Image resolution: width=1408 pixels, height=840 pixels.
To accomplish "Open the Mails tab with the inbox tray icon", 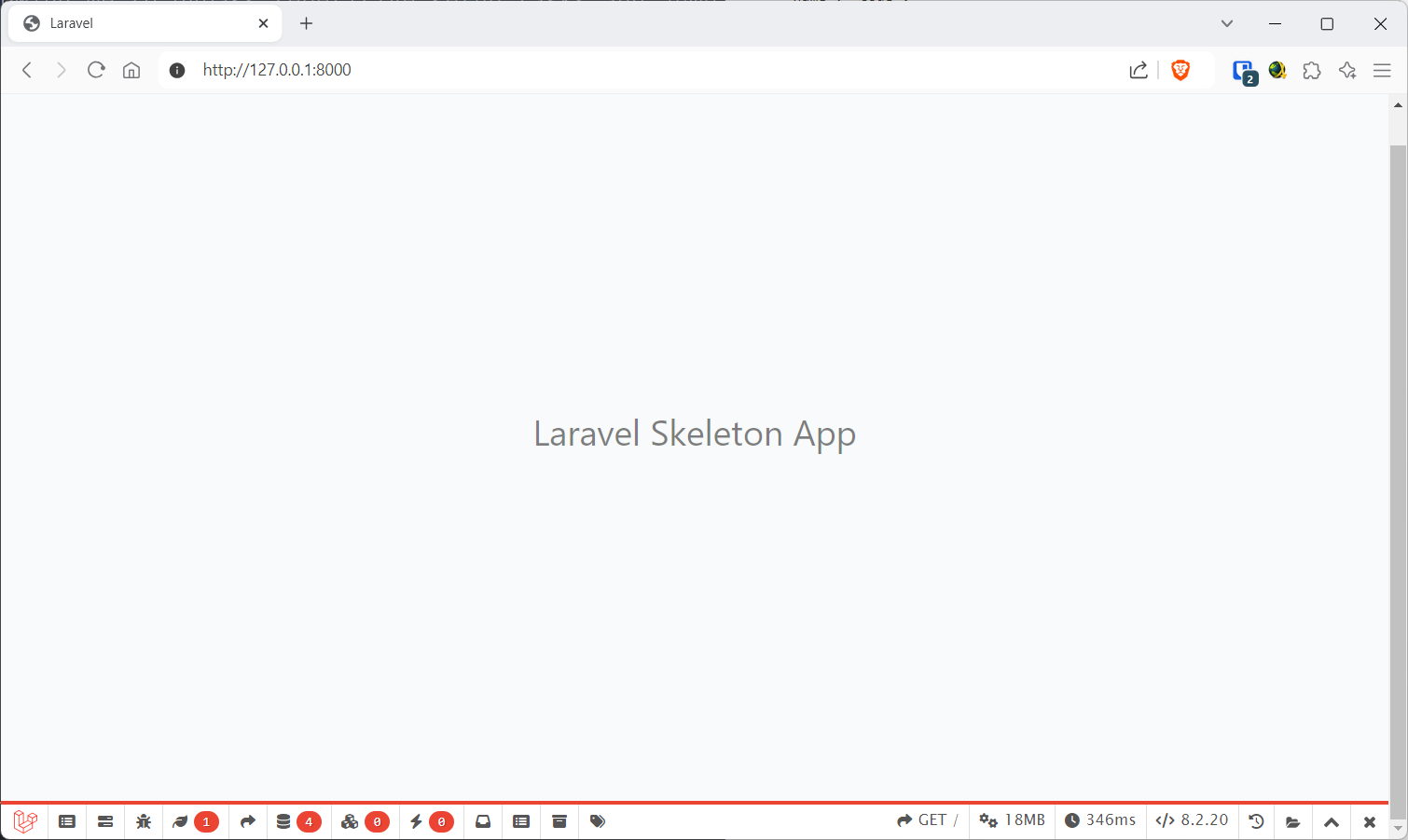I will [483, 821].
